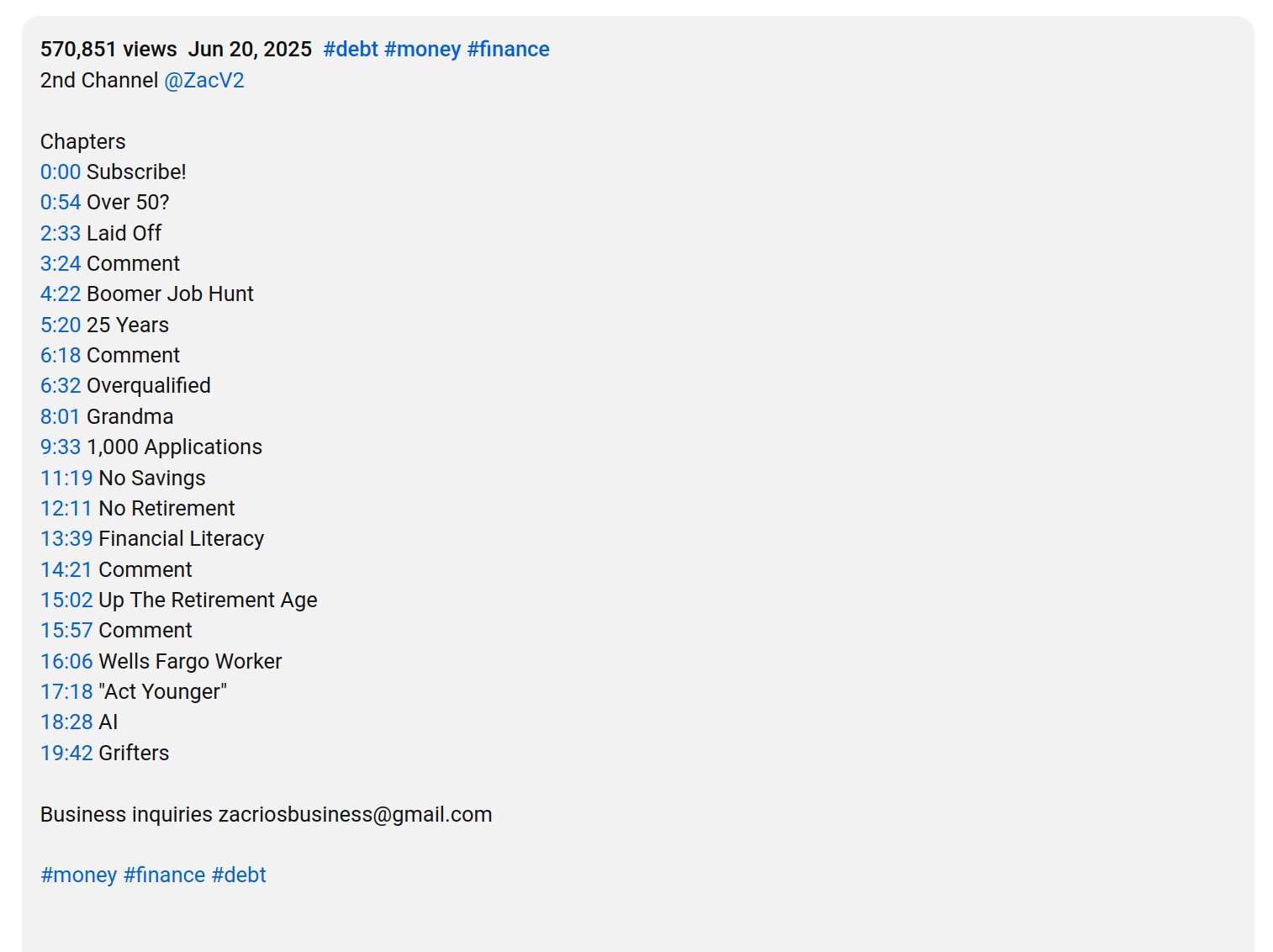Image resolution: width=1273 pixels, height=952 pixels.
Task: Jump to 0:54 Over 50 chapter
Action: tap(61, 203)
